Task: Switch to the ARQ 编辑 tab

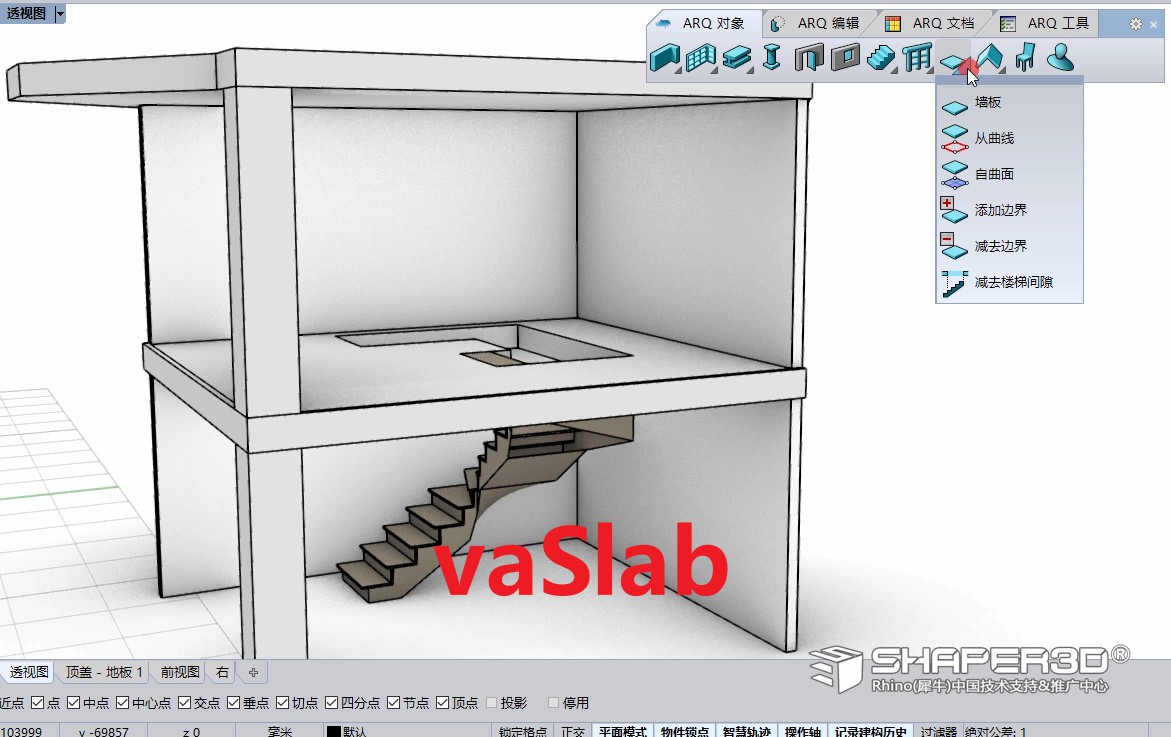Action: point(819,24)
